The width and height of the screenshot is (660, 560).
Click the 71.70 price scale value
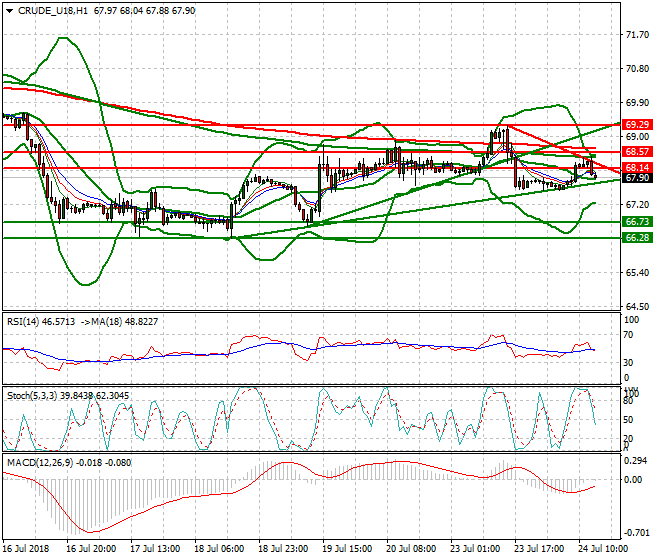click(637, 35)
